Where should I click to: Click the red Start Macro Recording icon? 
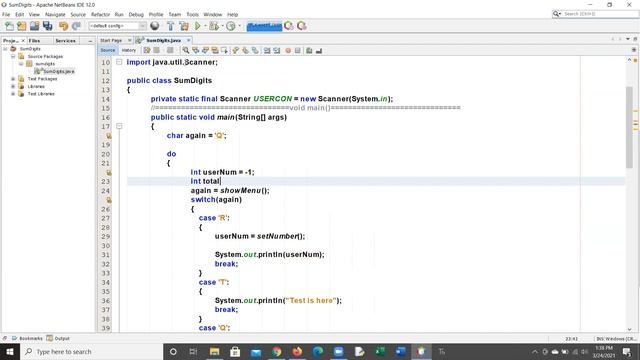coord(288,50)
